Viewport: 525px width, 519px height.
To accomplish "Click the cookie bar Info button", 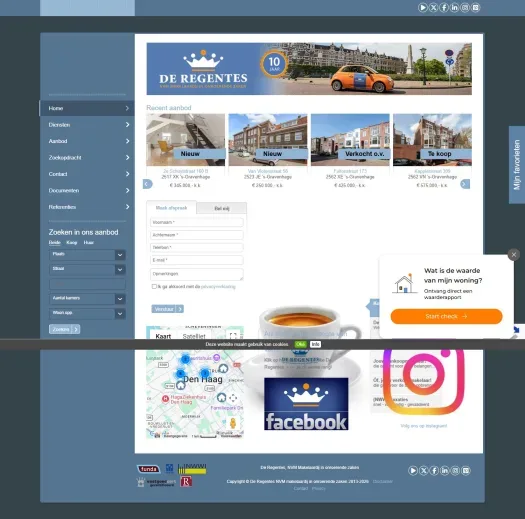I will point(315,344).
